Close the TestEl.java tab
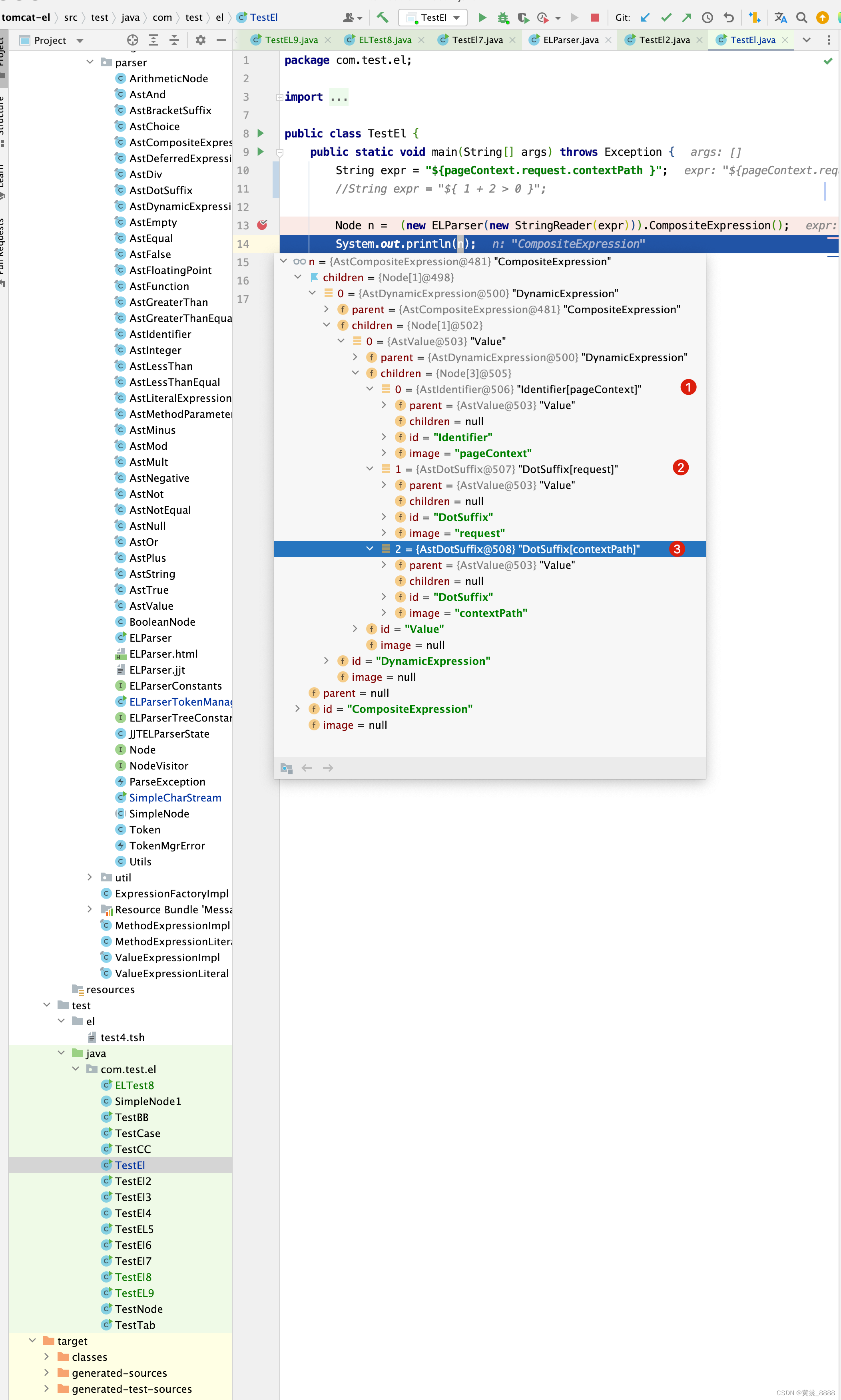 point(785,40)
